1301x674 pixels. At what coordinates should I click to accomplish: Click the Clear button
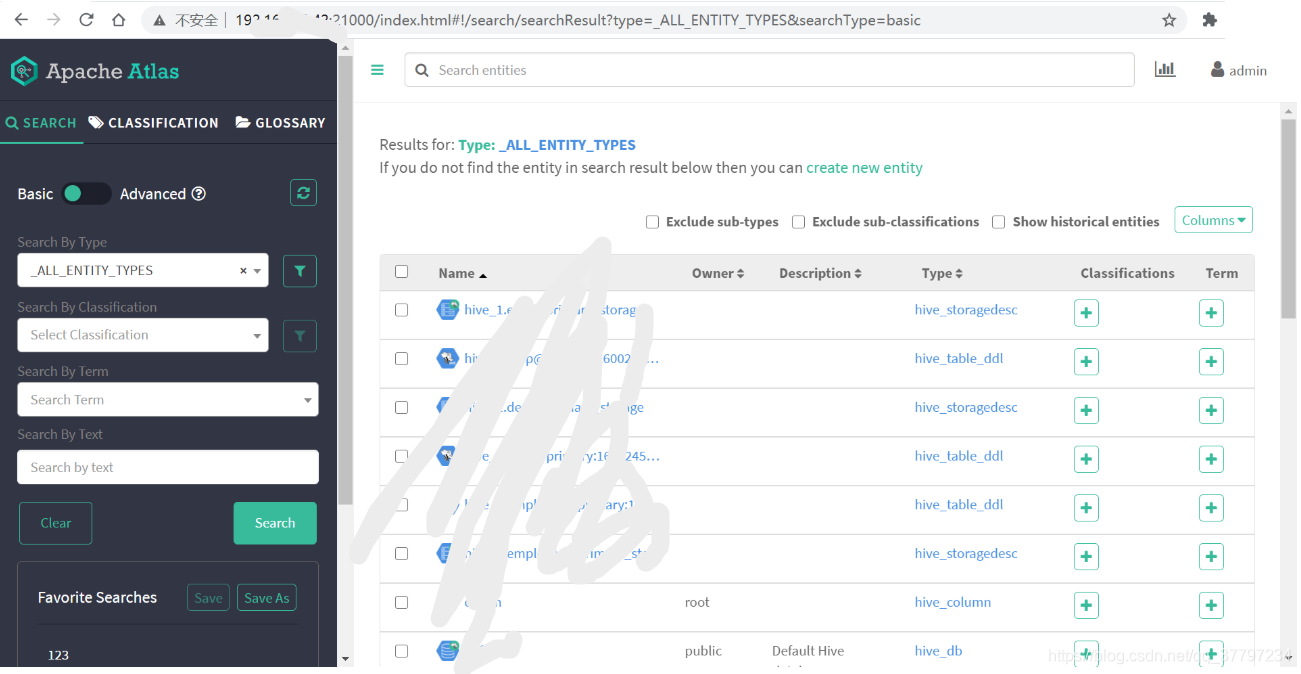pos(56,523)
